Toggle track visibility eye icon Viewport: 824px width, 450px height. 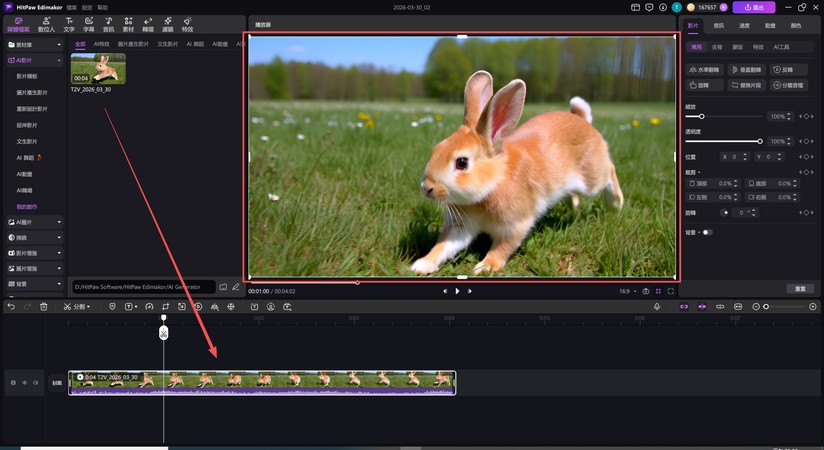tap(24, 382)
